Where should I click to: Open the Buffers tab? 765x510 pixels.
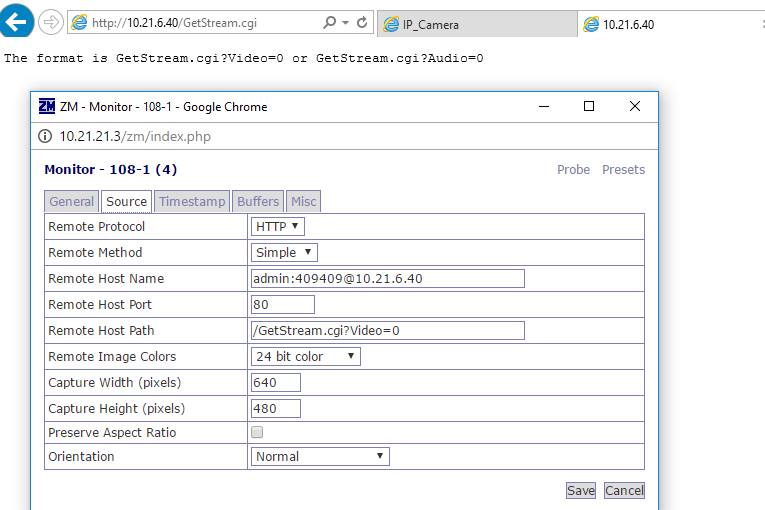[x=258, y=202]
